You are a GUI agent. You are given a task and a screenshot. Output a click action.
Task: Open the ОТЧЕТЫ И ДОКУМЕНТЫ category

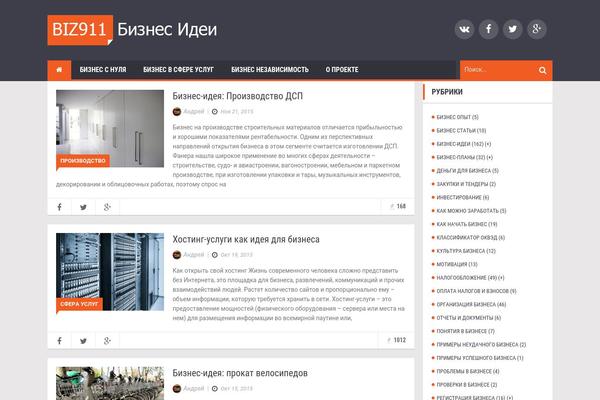coord(469,318)
